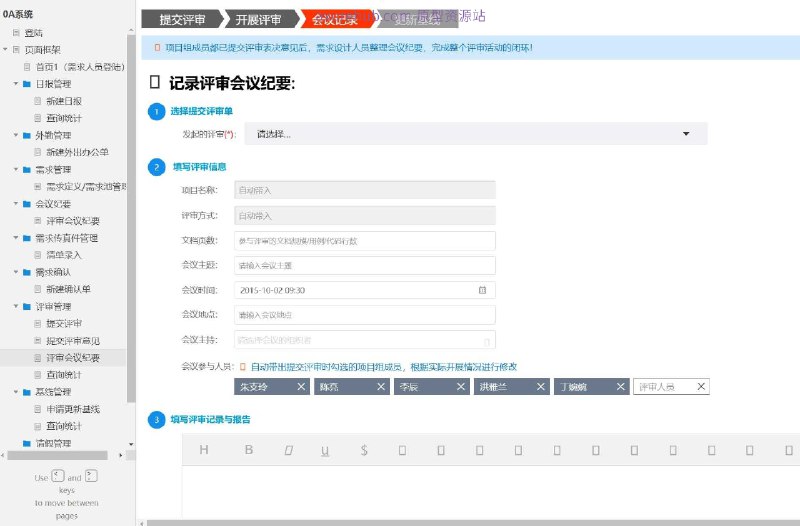Image resolution: width=800 pixels, height=526 pixels.
Task: Click the 文档页数 input field
Action: (x=365, y=241)
